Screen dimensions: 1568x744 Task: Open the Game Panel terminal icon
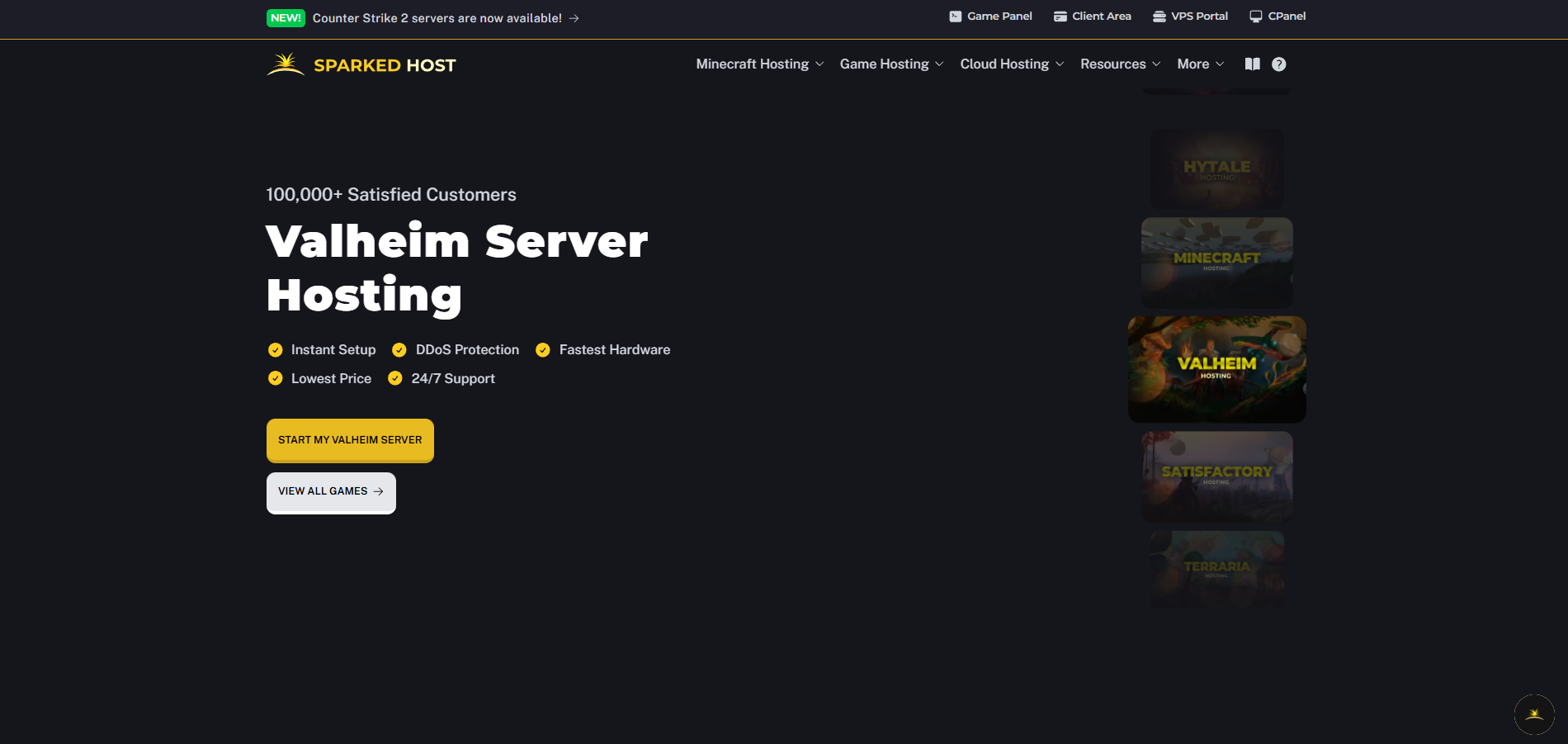tap(956, 17)
